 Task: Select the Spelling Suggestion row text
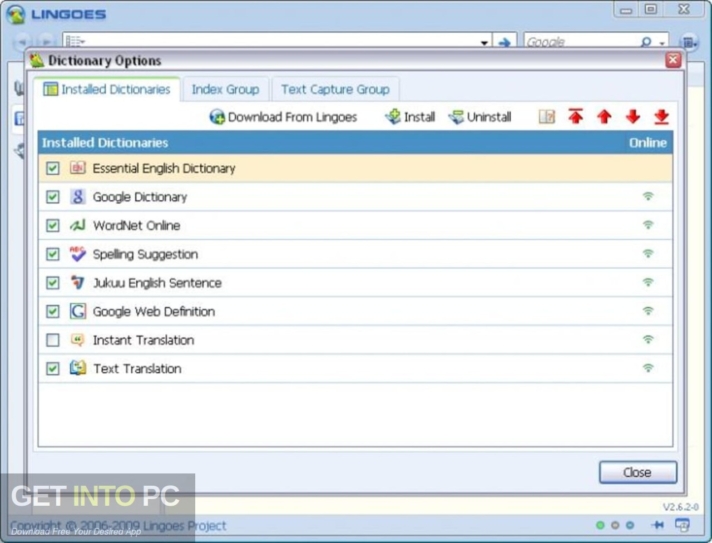point(145,254)
